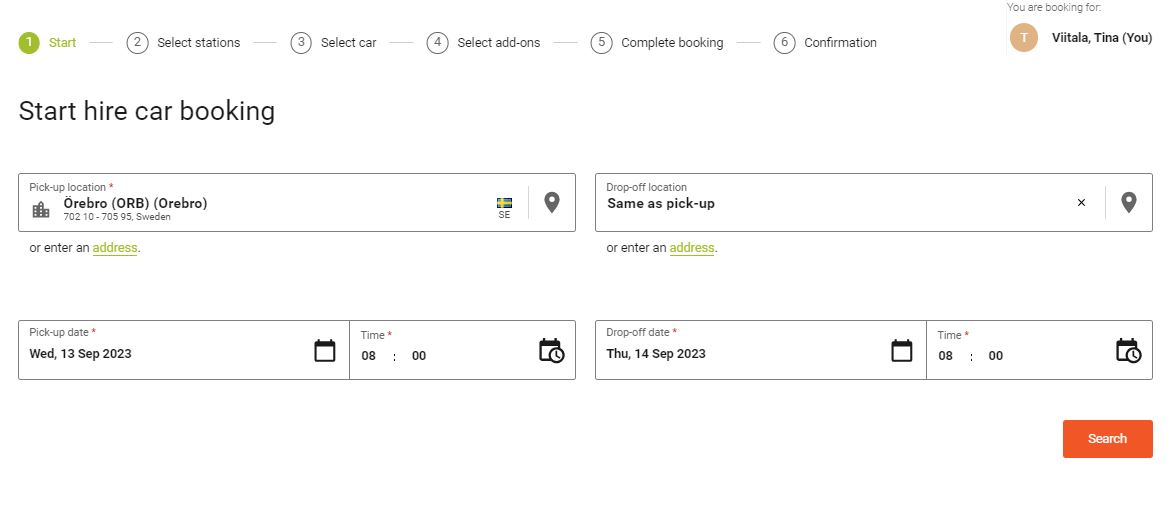The height and width of the screenshot is (505, 1172).
Task: Click the pick-up date field Wed, 13 Sep 2023
Action: (x=184, y=350)
